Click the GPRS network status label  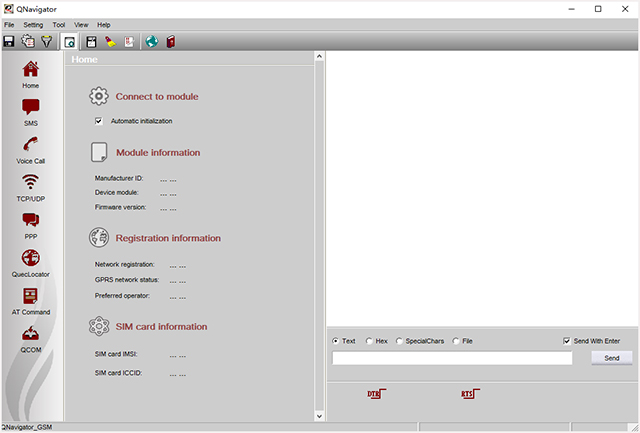coord(127,280)
